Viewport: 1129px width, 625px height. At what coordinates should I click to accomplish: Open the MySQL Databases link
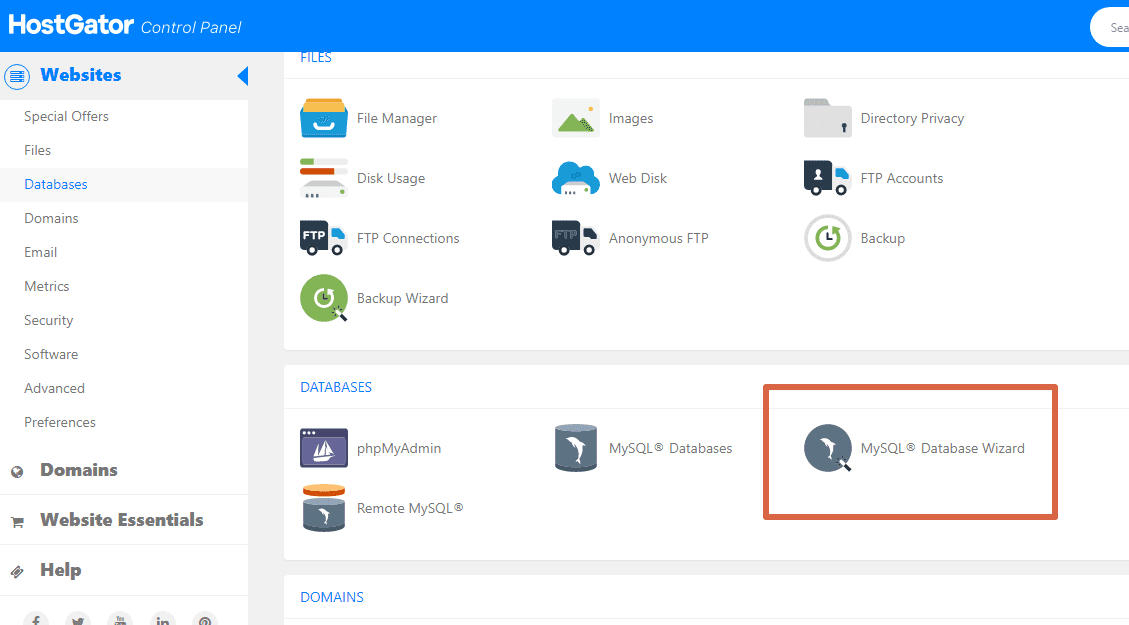[670, 448]
